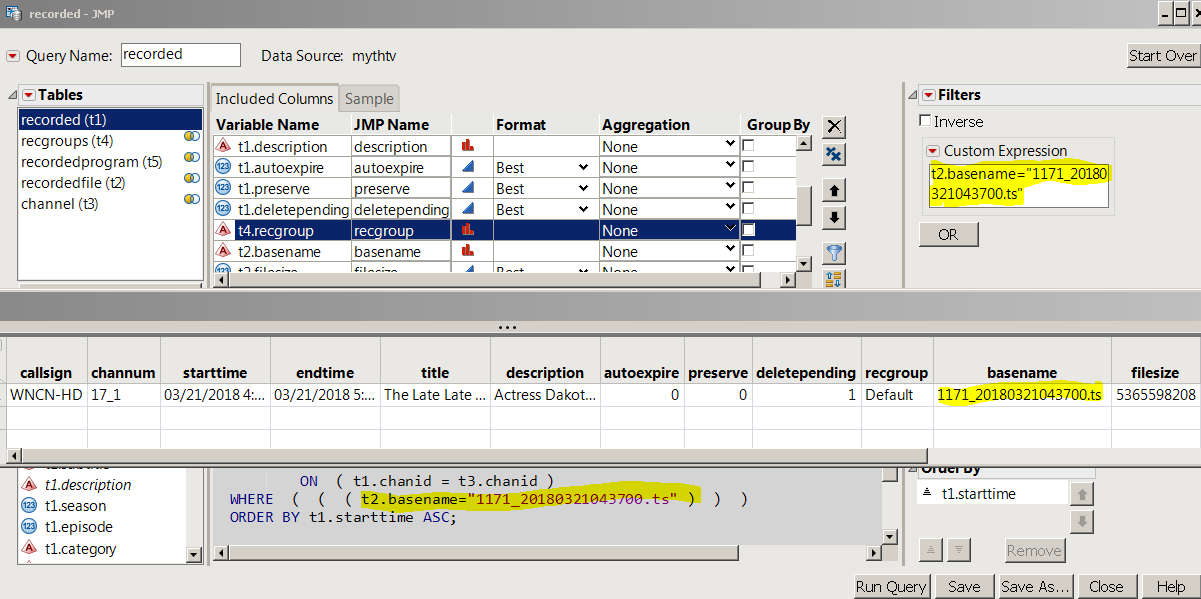The width and height of the screenshot is (1201, 599).
Task: Move the recgroup column up using arrow icon
Action: pos(834,190)
